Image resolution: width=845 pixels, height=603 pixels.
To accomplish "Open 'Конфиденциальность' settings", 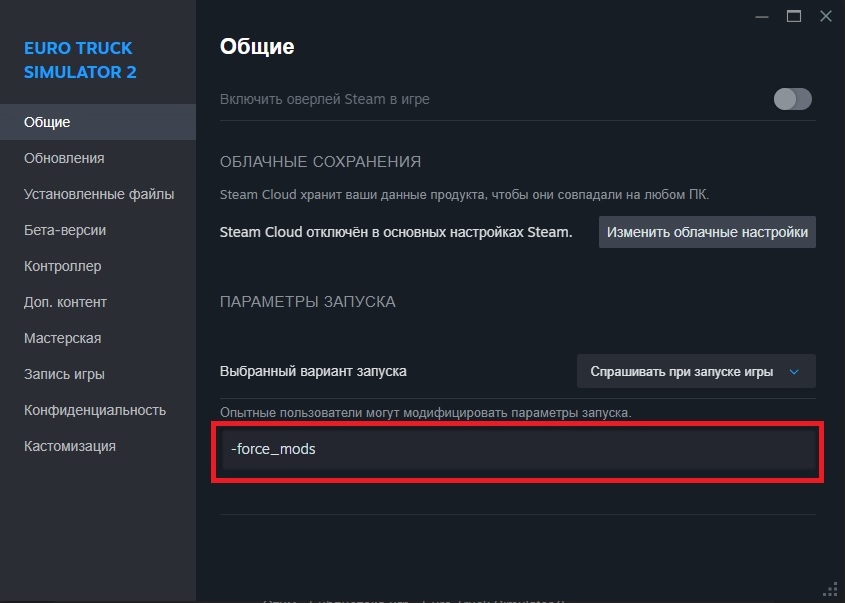I will click(x=95, y=410).
